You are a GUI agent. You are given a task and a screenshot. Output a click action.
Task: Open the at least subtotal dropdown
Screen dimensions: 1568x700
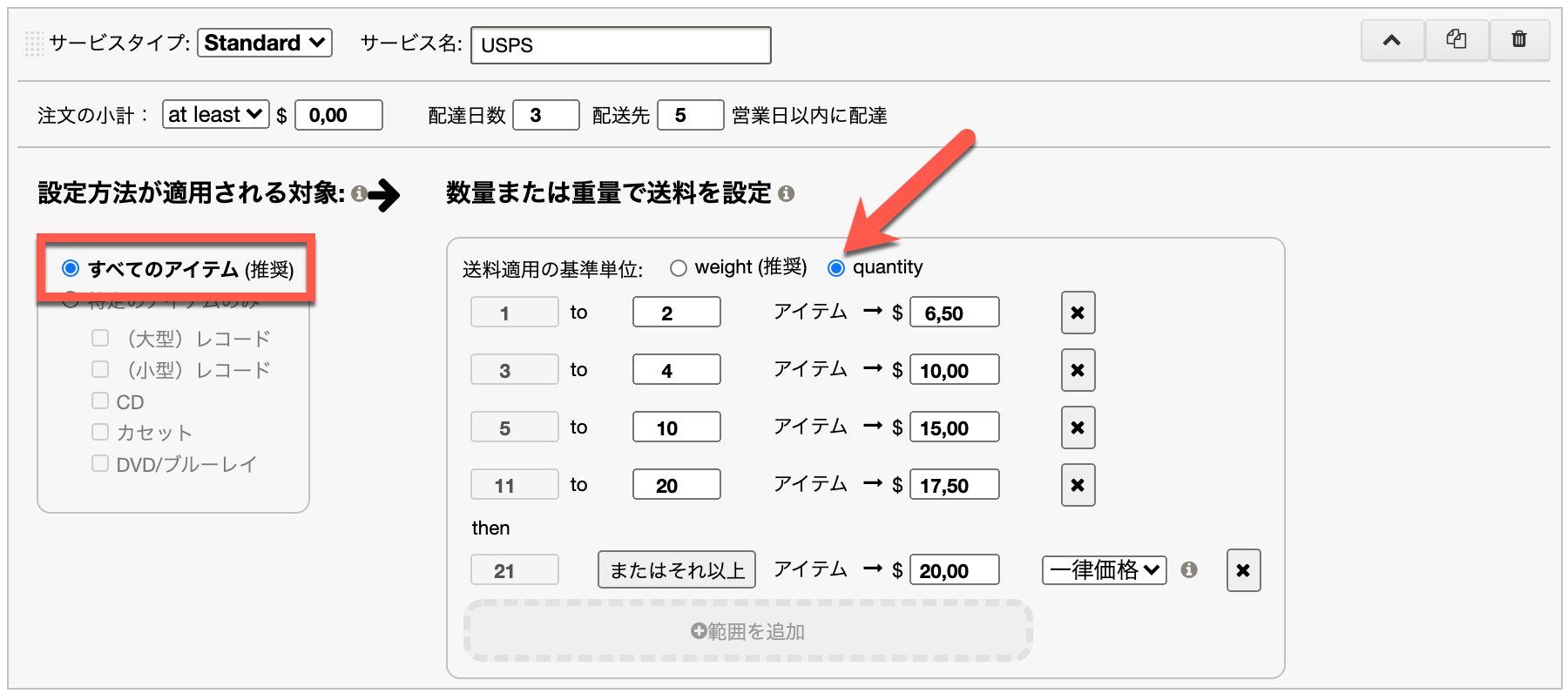click(216, 114)
